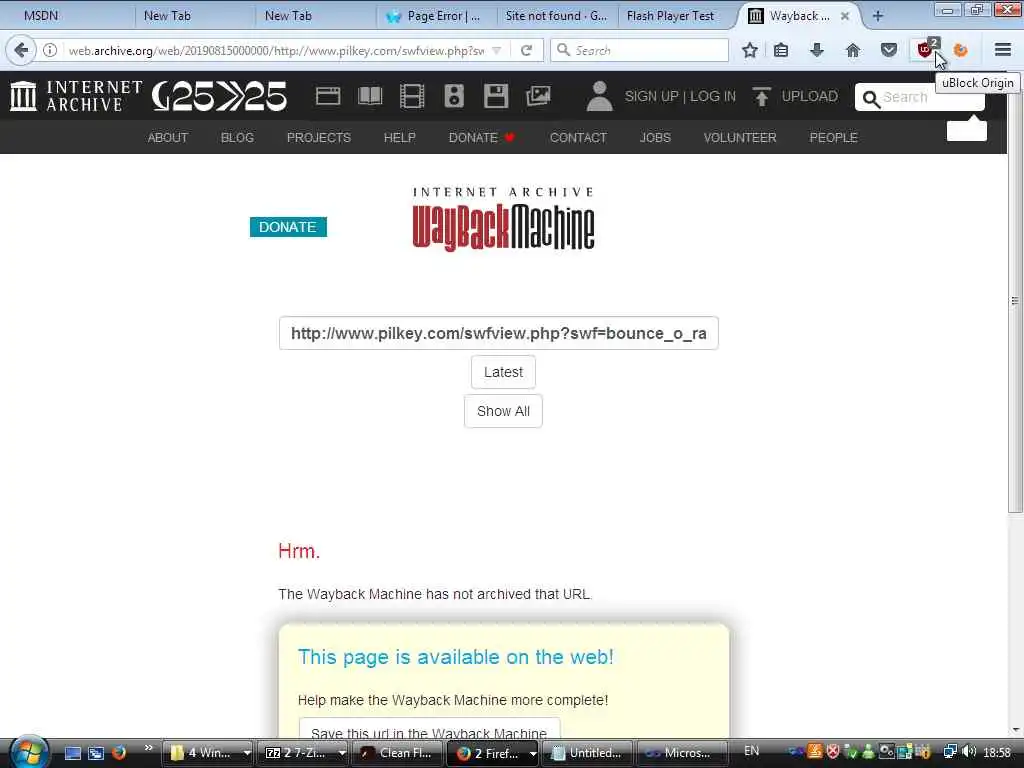Image resolution: width=1024 pixels, height=768 pixels.
Task: Open the Web archive icon
Action: (x=328, y=96)
